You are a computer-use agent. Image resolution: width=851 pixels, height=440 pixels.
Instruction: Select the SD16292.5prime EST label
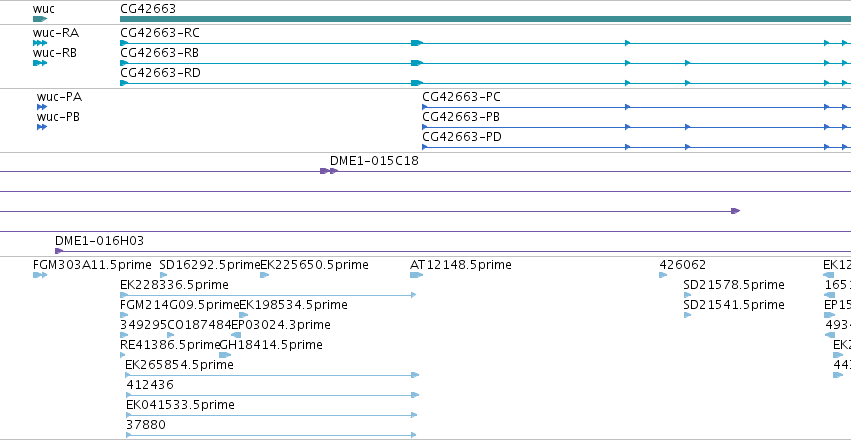pos(210,265)
